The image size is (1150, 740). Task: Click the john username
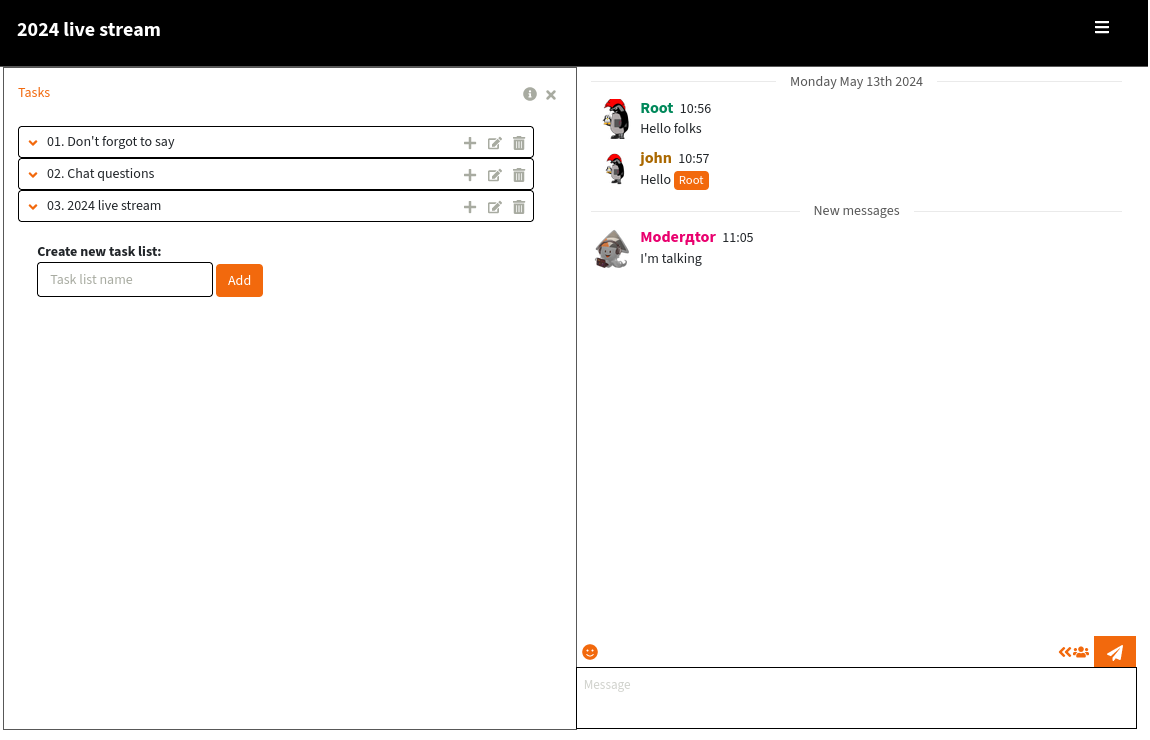656,158
